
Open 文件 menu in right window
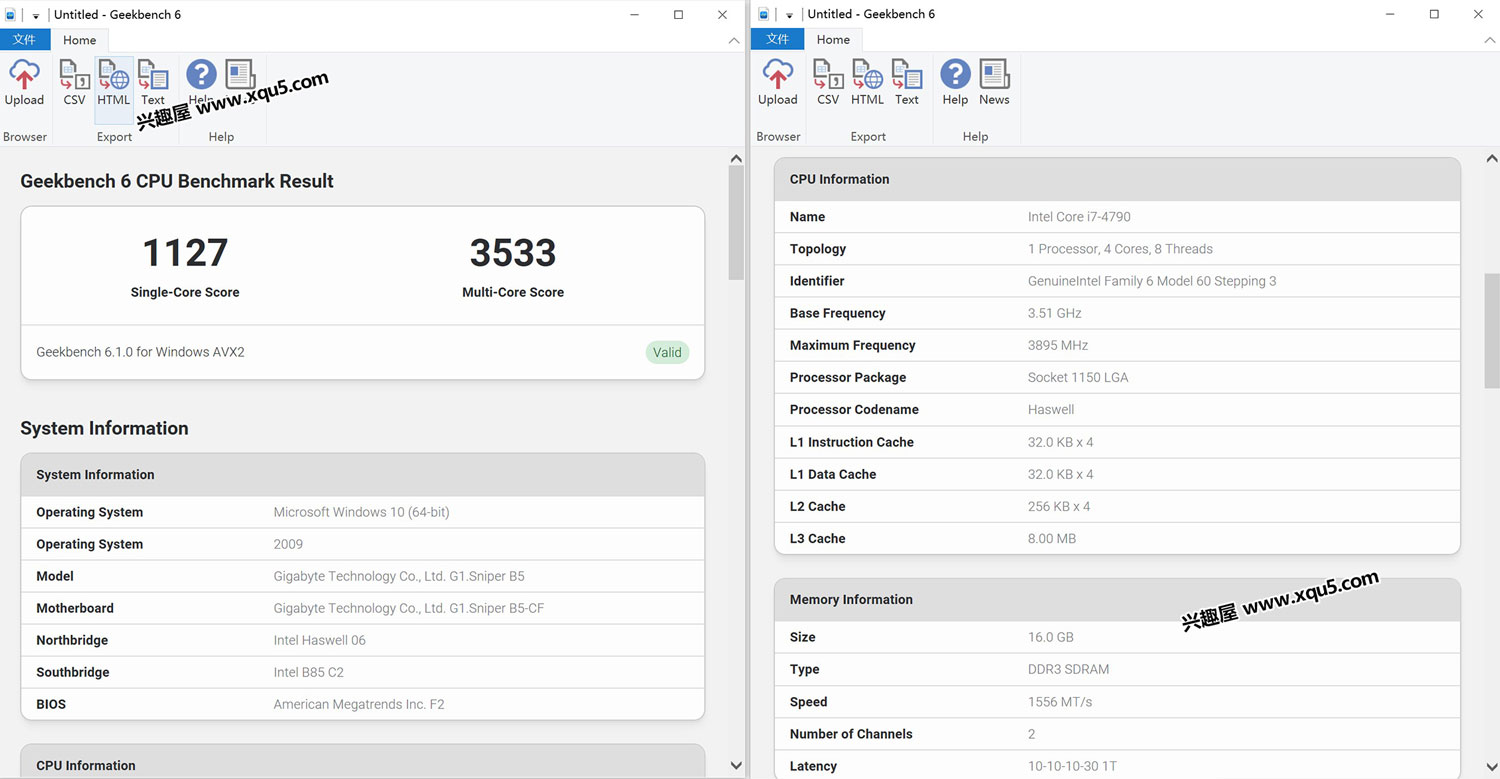click(x=778, y=40)
